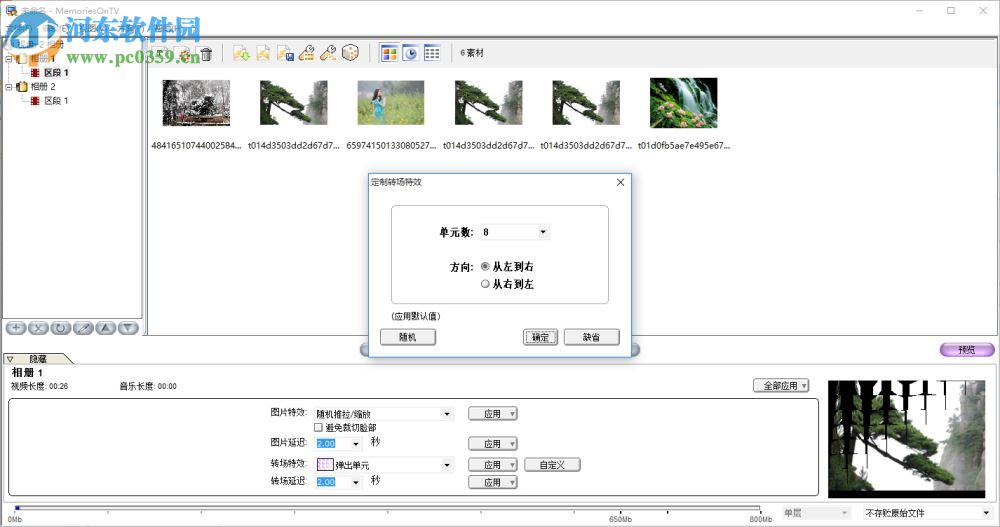Screen dimensions: 1000x527
Task: Open the 不存贮原始文件 dropdown
Action: (986, 513)
